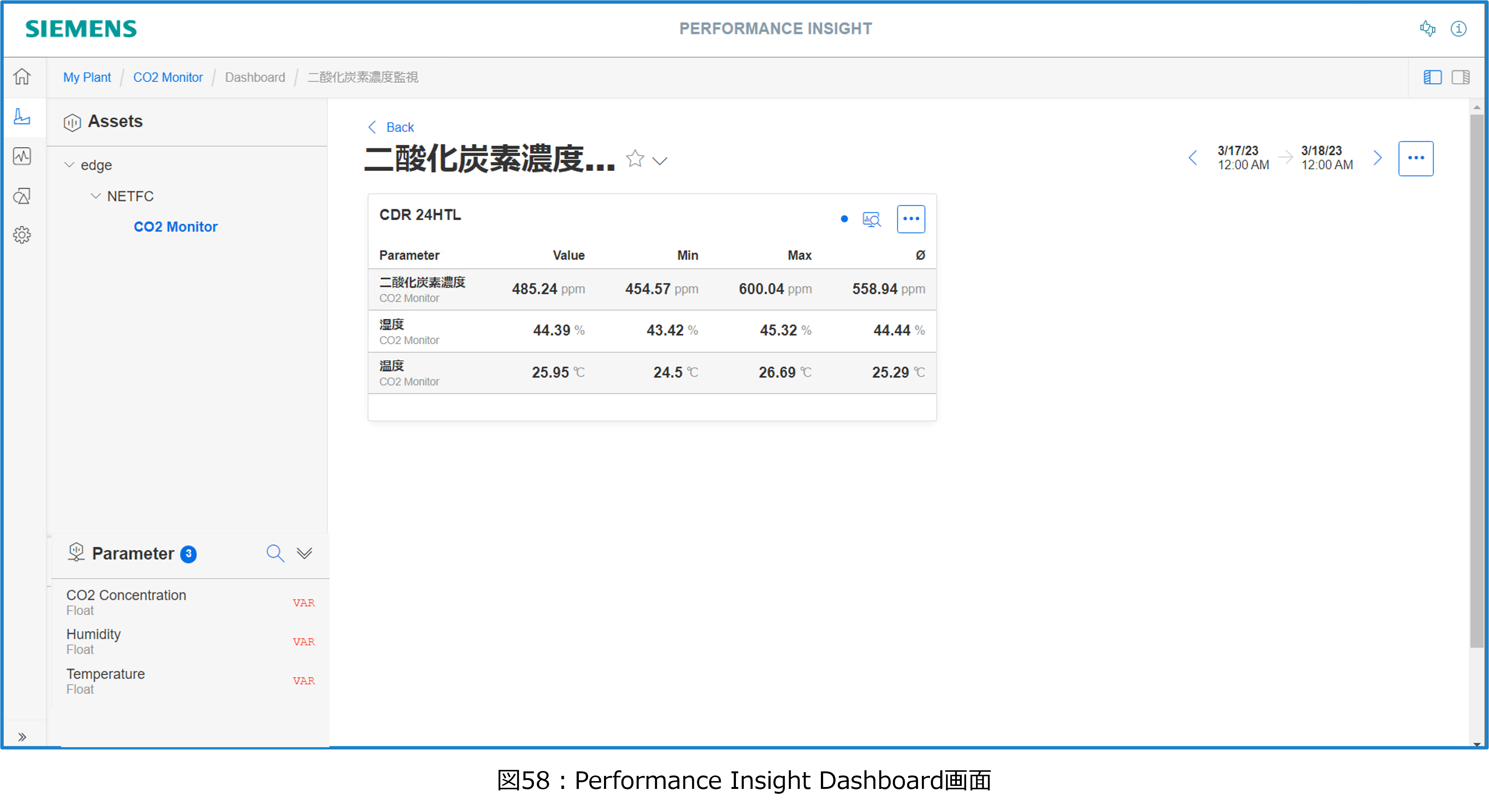Search parameters with the magnifier icon
This screenshot has width=1489, height=812.
pos(275,553)
